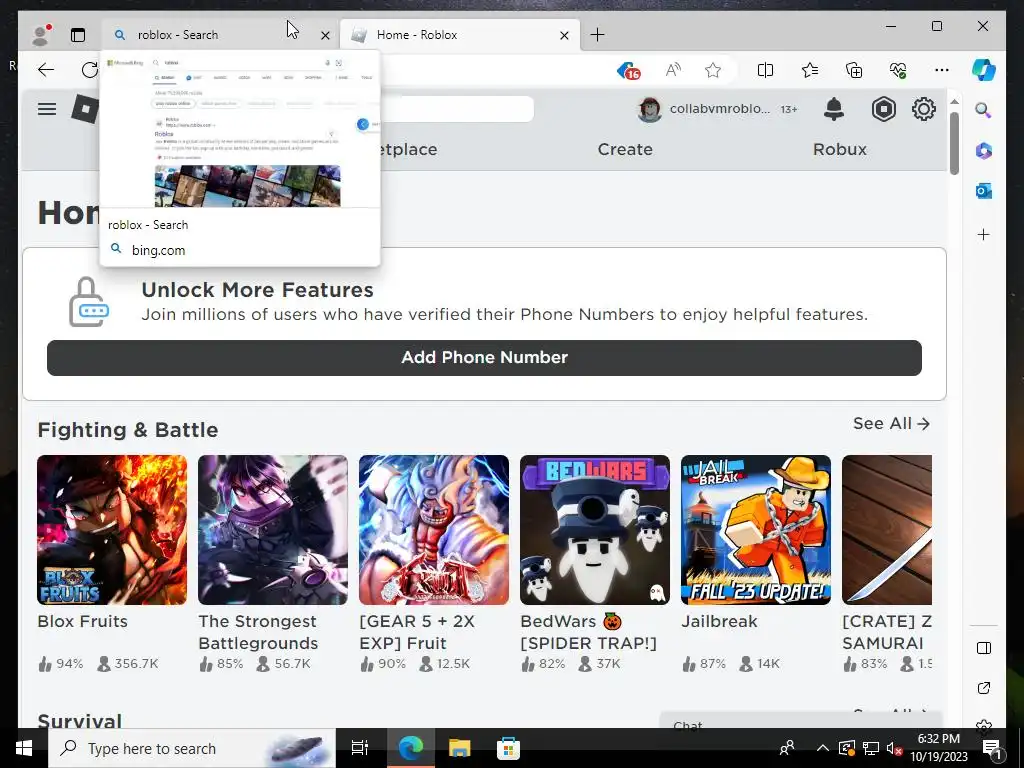
Task: Click the Edge icon on taskbar
Action: coord(411,748)
